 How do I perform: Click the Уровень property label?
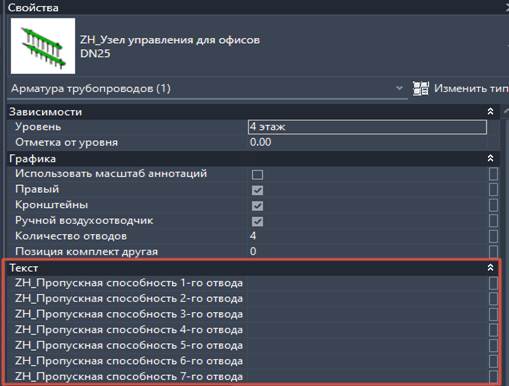click(x=38, y=127)
